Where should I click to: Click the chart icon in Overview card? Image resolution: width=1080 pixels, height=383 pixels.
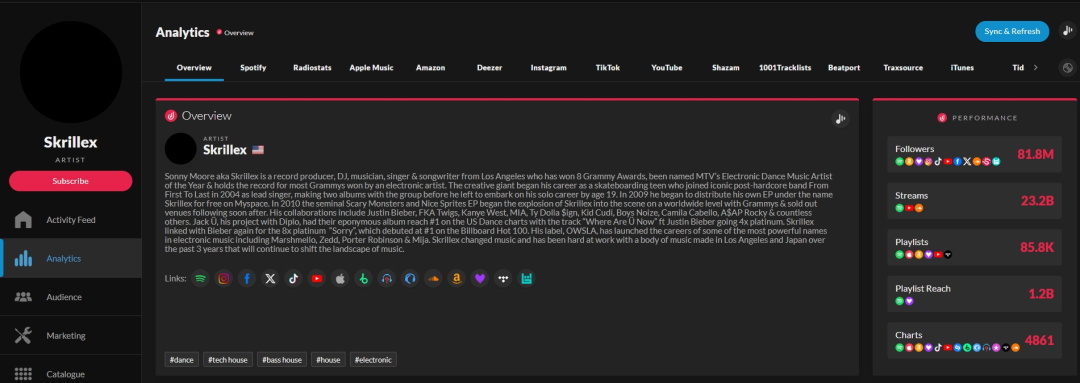coord(840,118)
